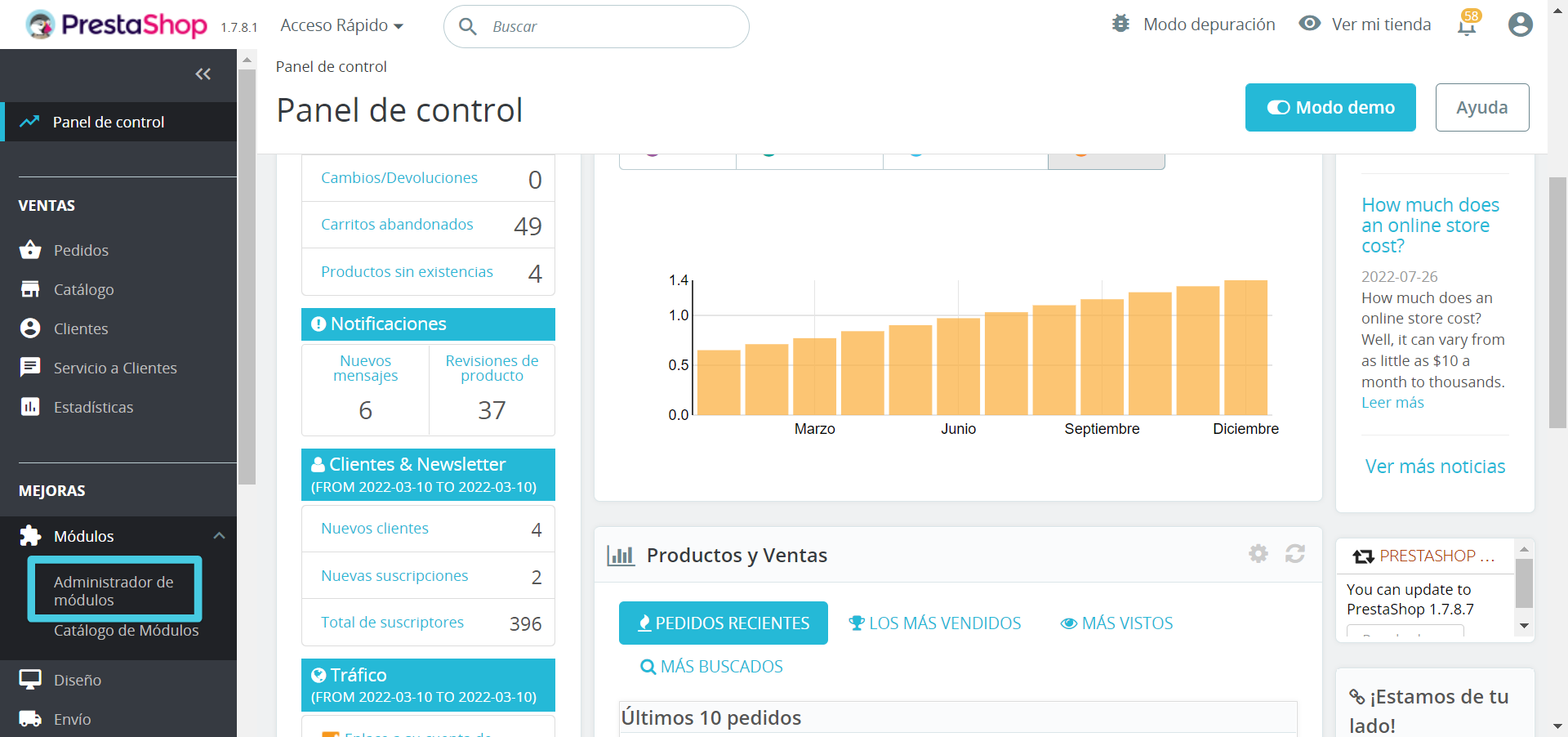Toggle Modo demo switch button
Viewport: 1568px width, 737px height.
click(1330, 107)
